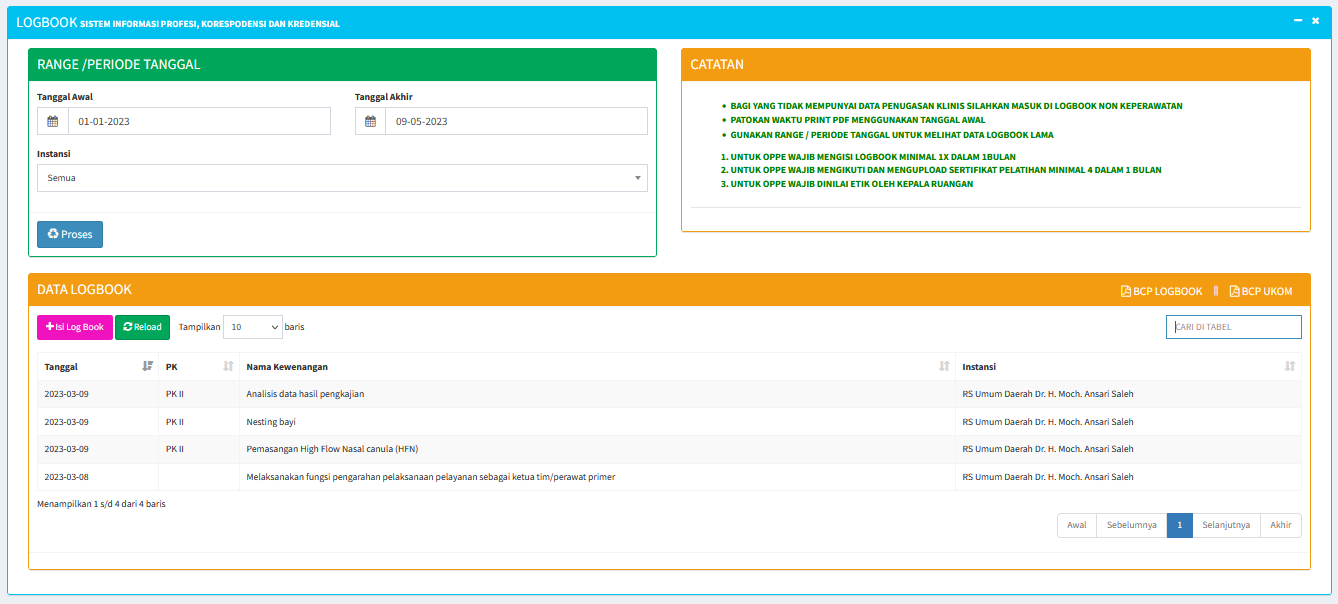Sort table by Tanggal column icon
The image size is (1338, 604).
148,366
